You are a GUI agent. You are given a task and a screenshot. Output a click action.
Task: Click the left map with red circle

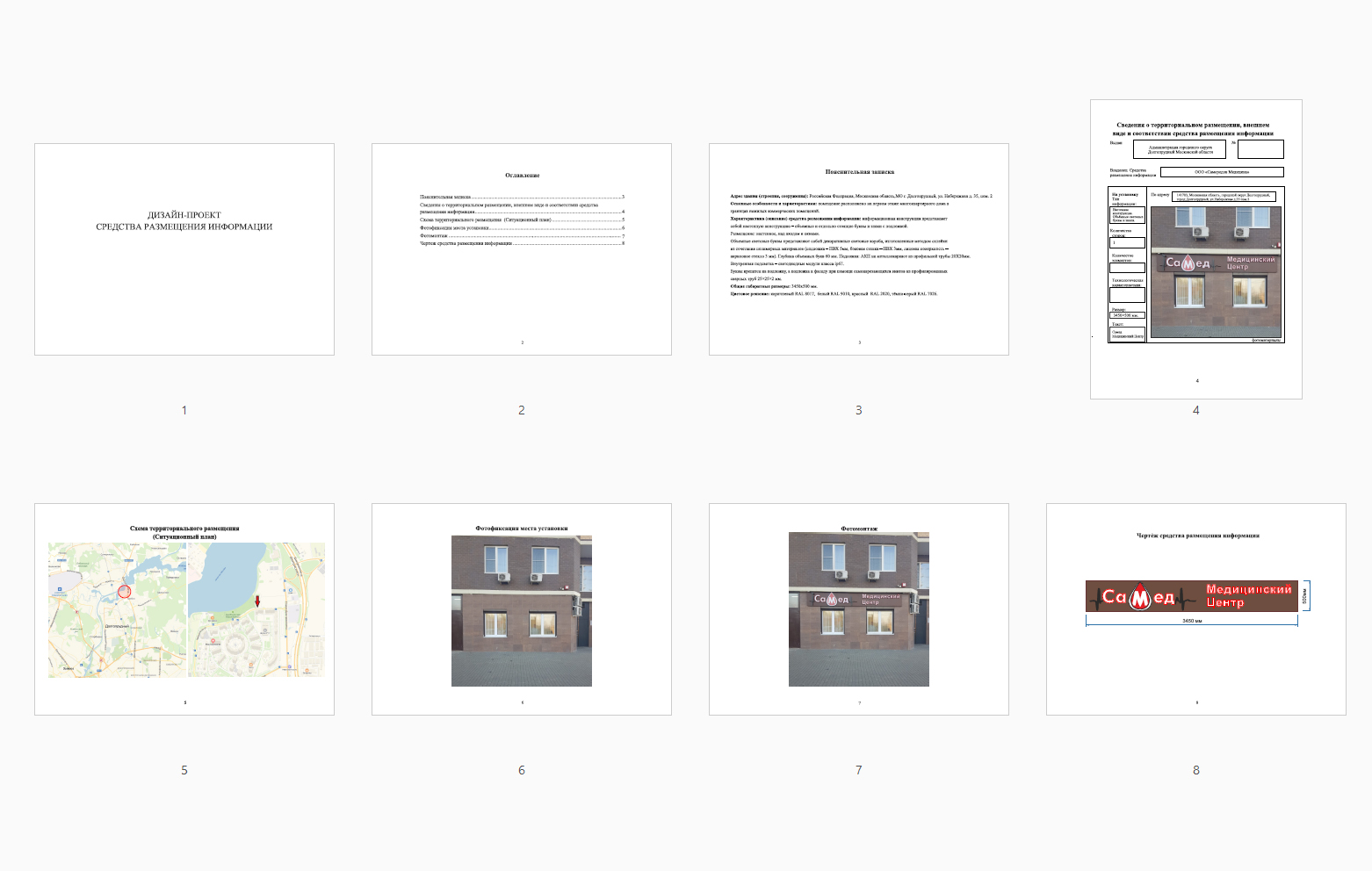117,609
